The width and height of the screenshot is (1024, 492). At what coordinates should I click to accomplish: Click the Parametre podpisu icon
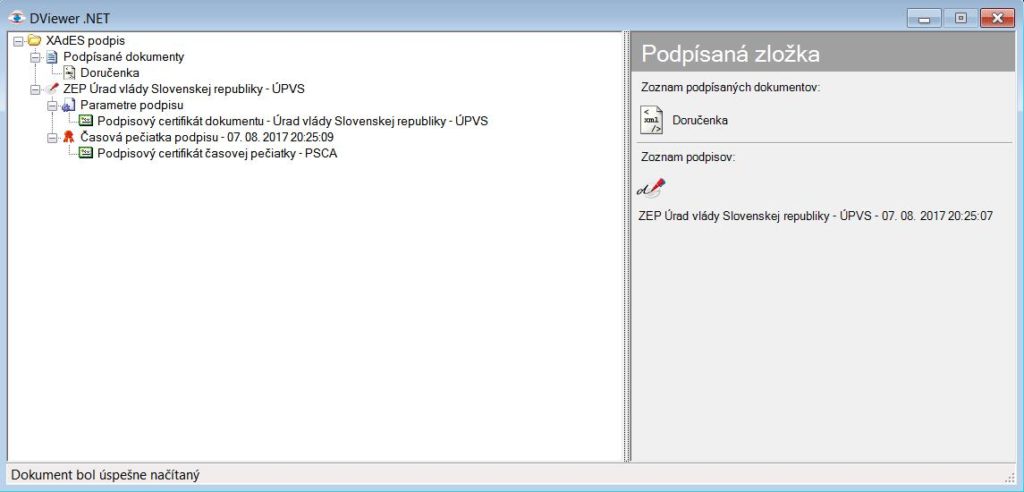69,105
